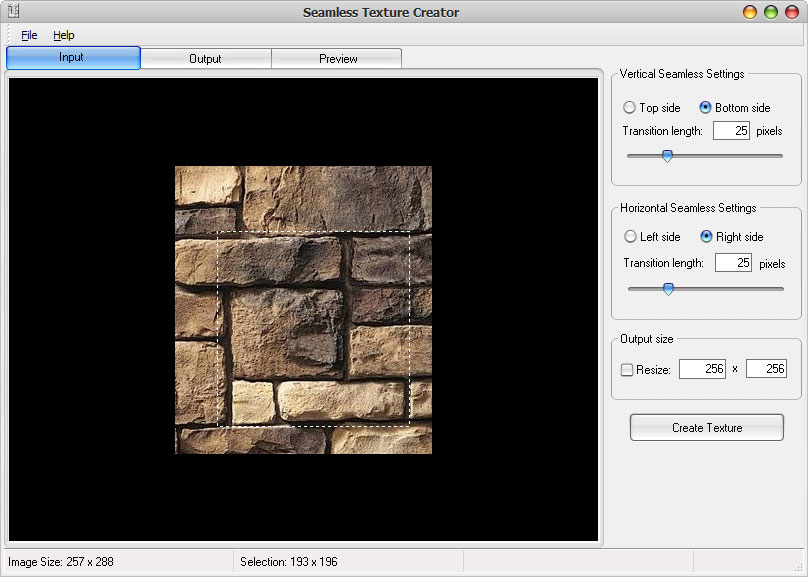Click the output width field showing 256
The height and width of the screenshot is (577, 808).
pos(701,368)
